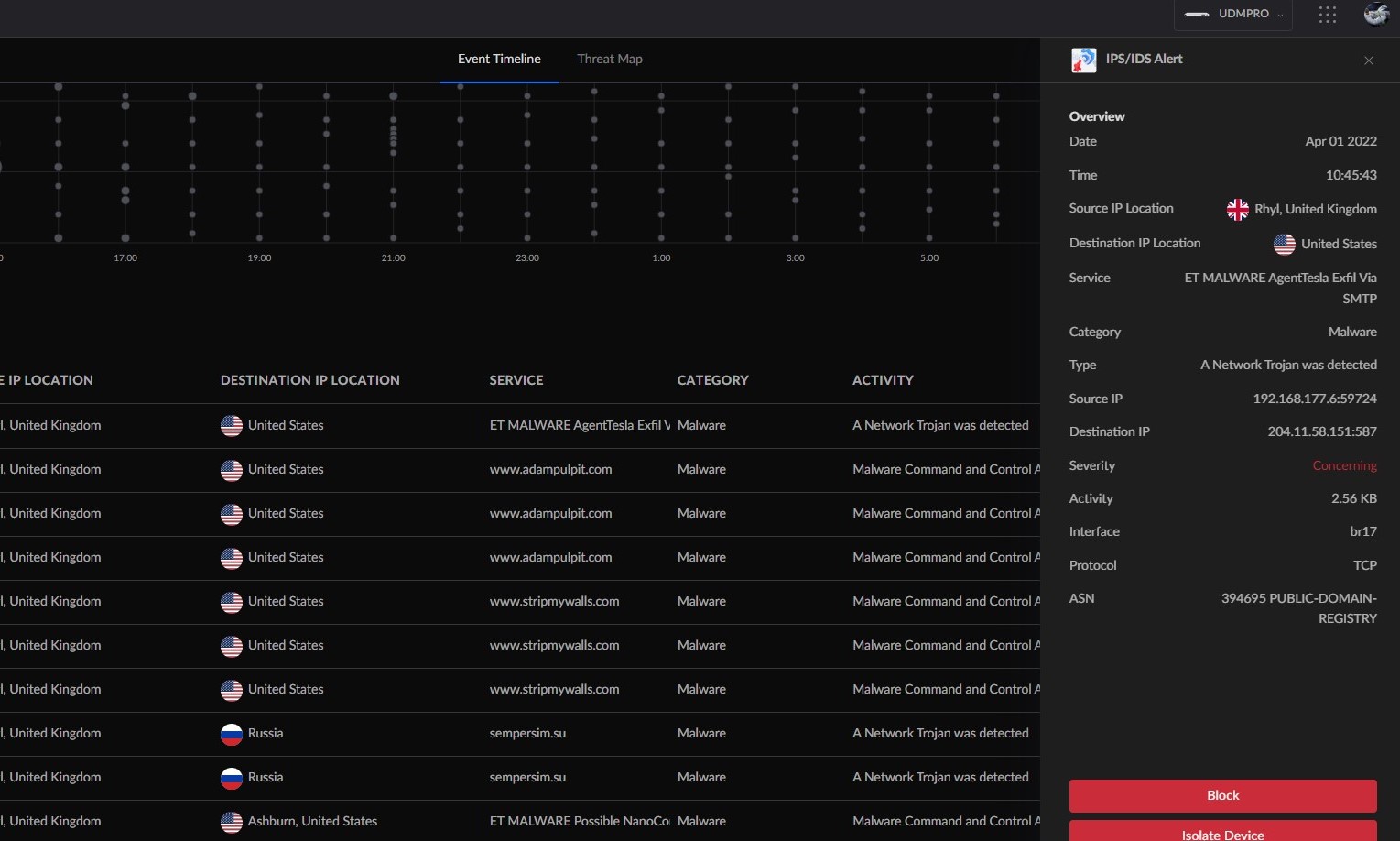Click the Service column header
This screenshot has height=841, width=1400.
516,380
